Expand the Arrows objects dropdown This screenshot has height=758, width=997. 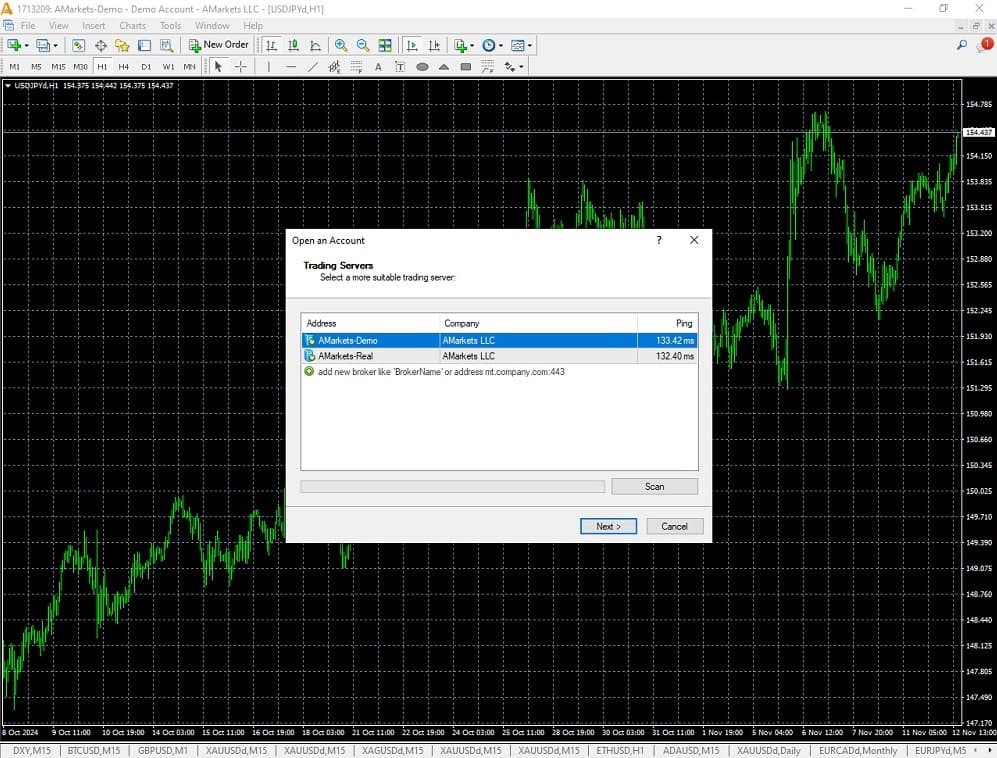tap(521, 67)
